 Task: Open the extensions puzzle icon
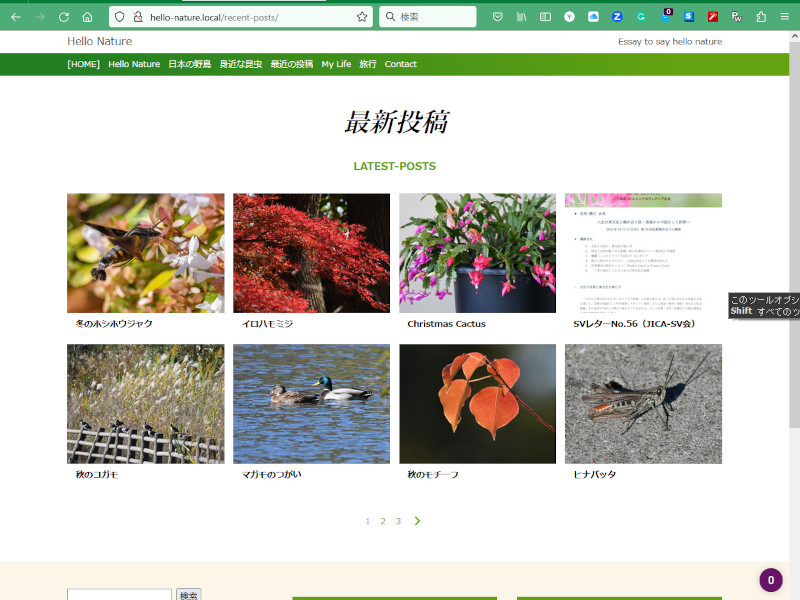[x=761, y=17]
